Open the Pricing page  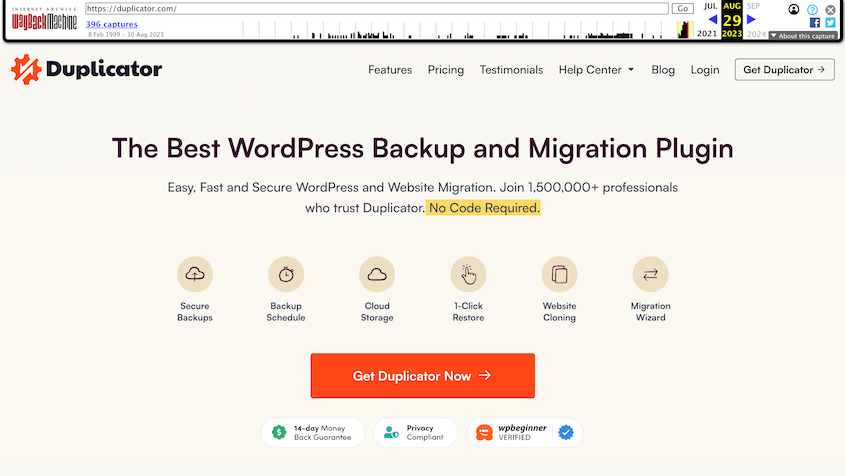[446, 70]
